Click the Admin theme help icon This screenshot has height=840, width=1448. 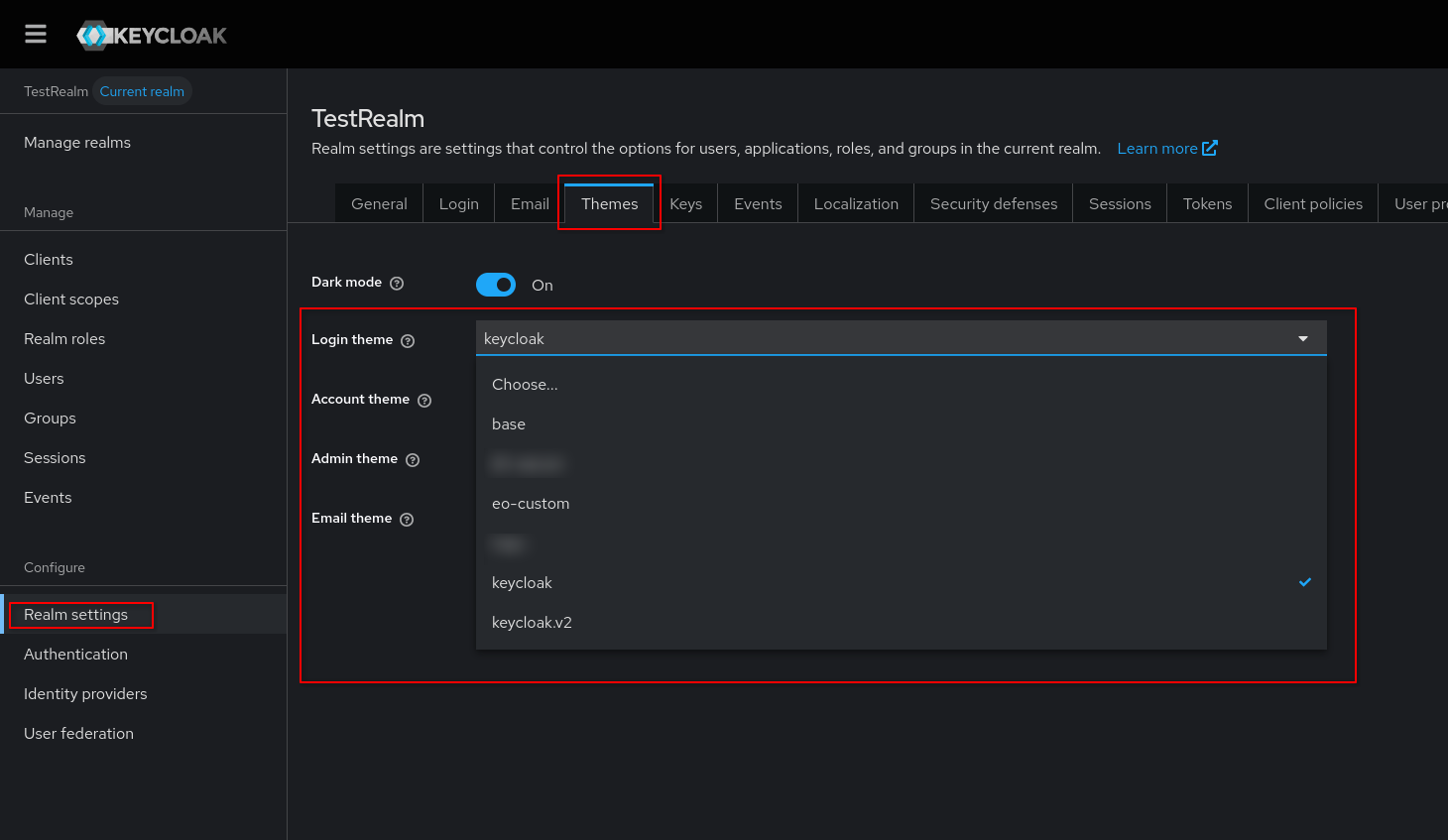pyautogui.click(x=413, y=460)
